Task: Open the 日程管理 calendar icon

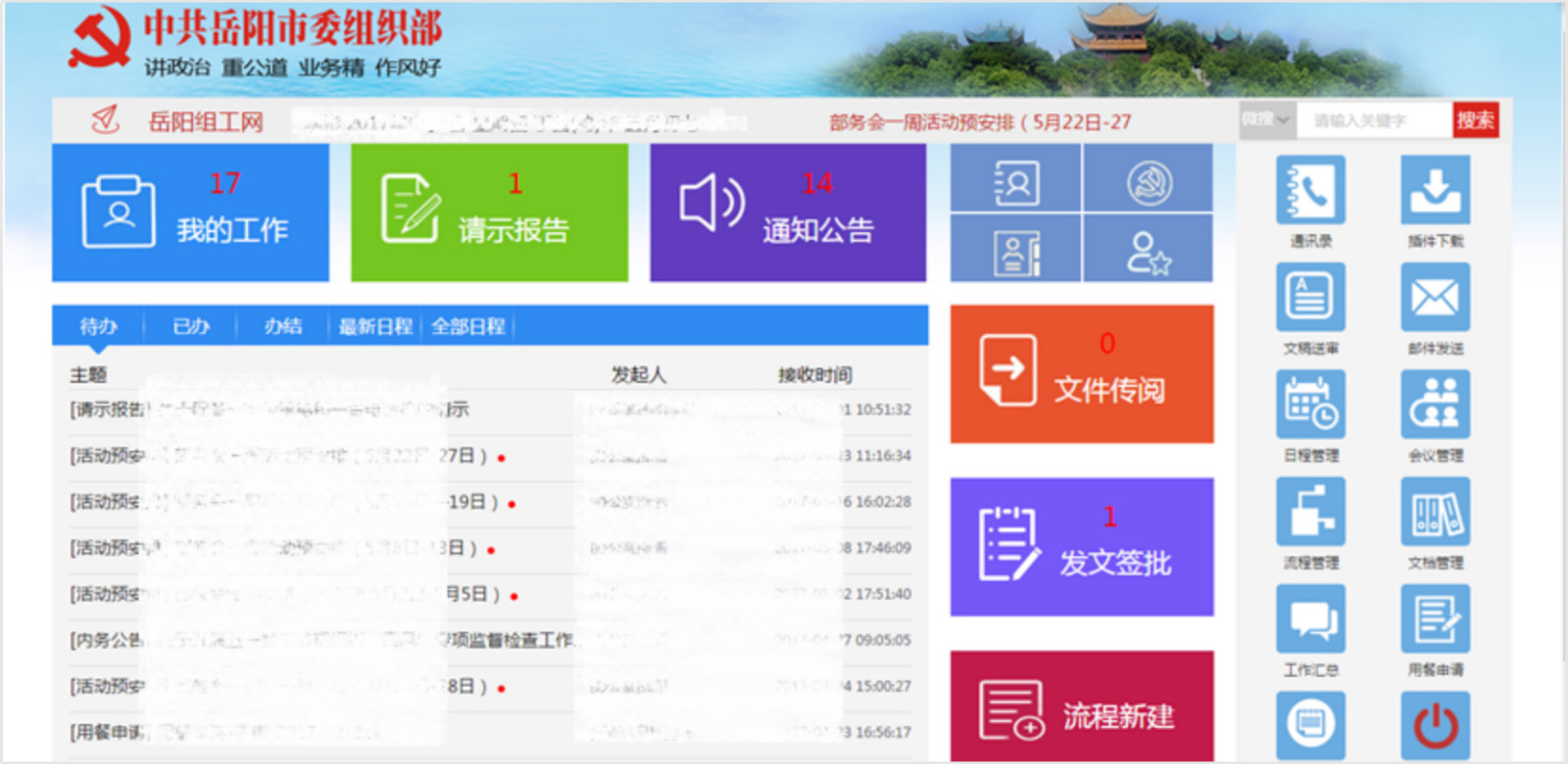Action: pyautogui.click(x=1310, y=405)
